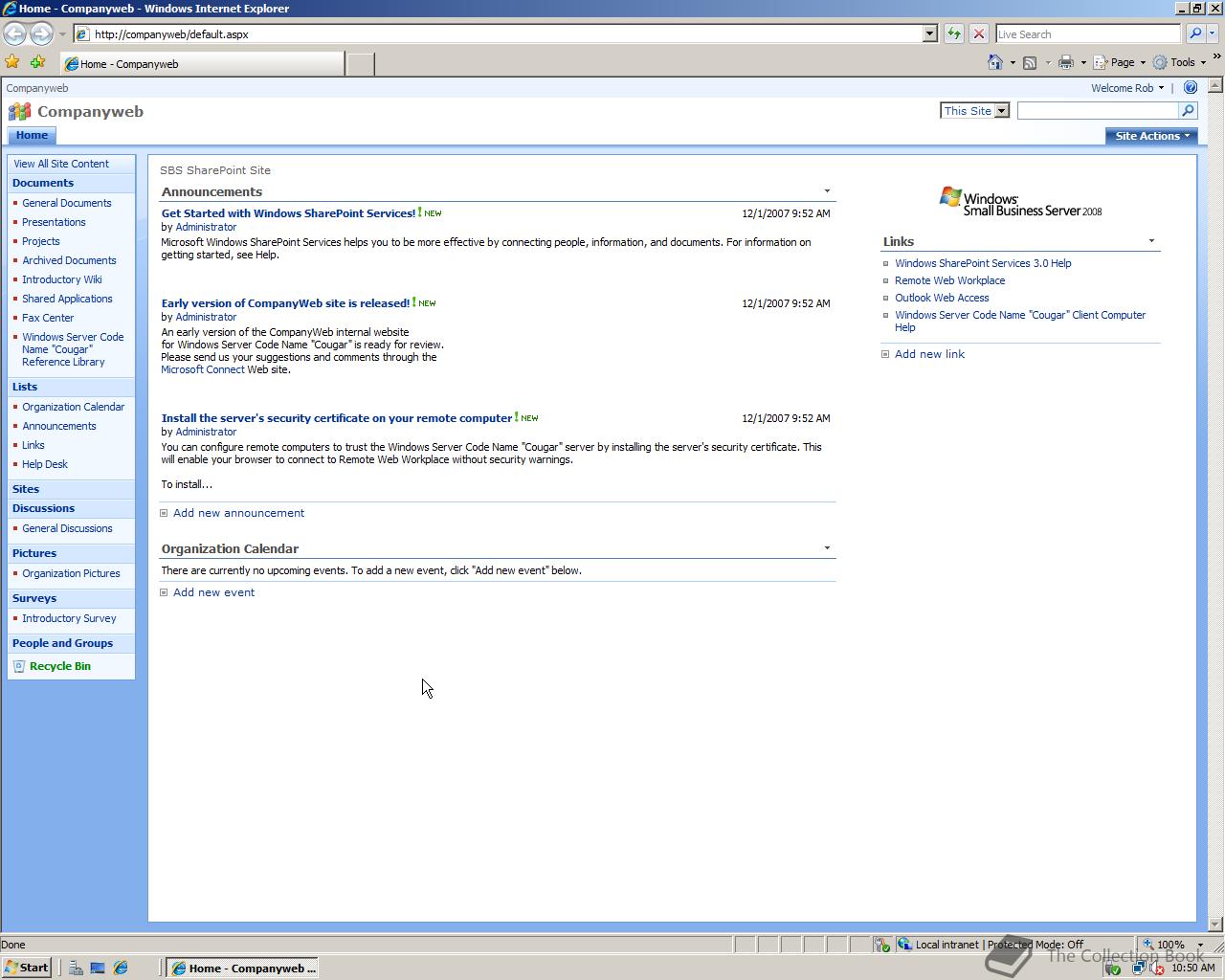1225x980 pixels.
Task: Click the toolbar expand chevron
Action: [1217, 57]
